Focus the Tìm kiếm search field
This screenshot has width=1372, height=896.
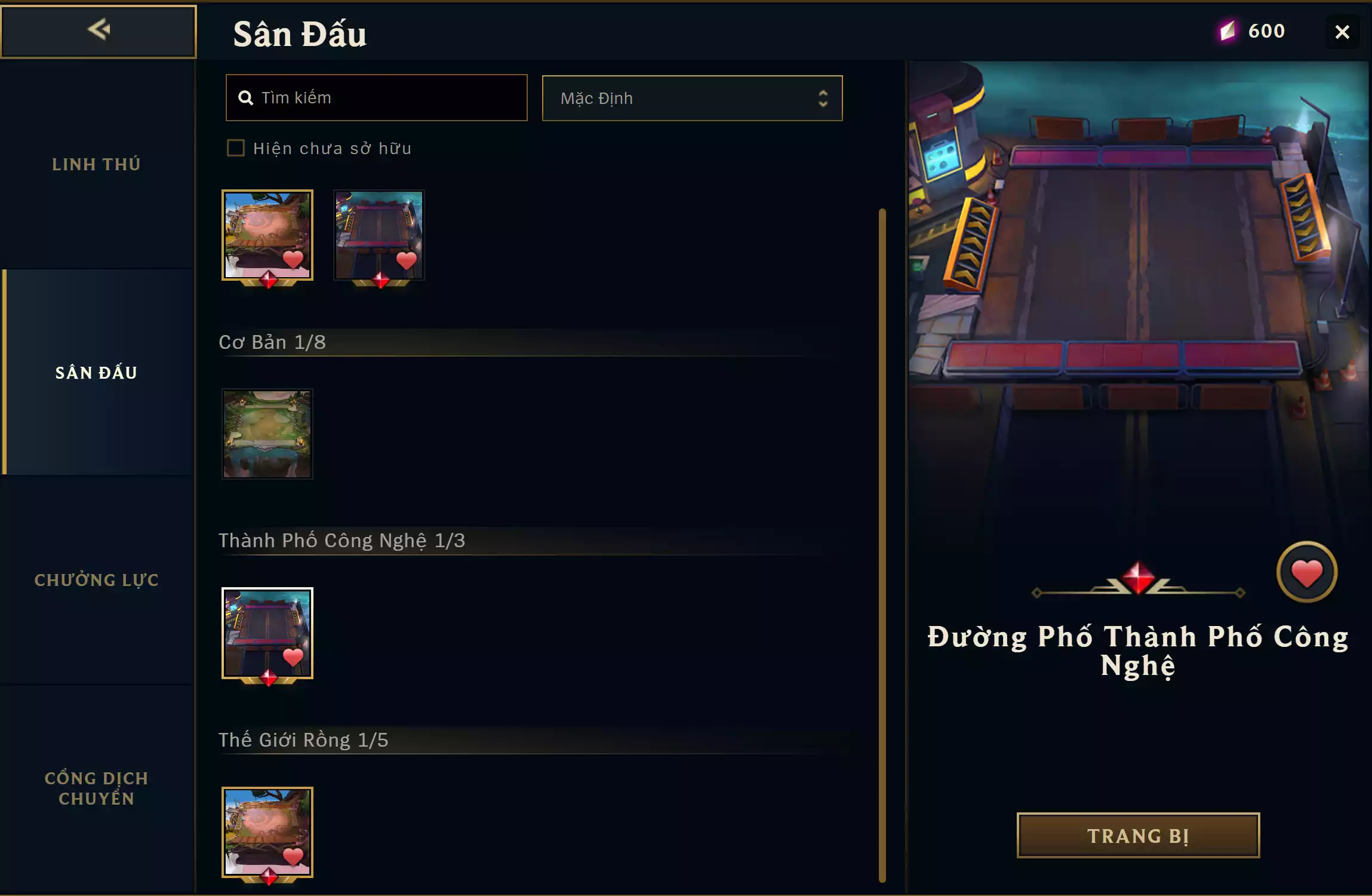[376, 97]
